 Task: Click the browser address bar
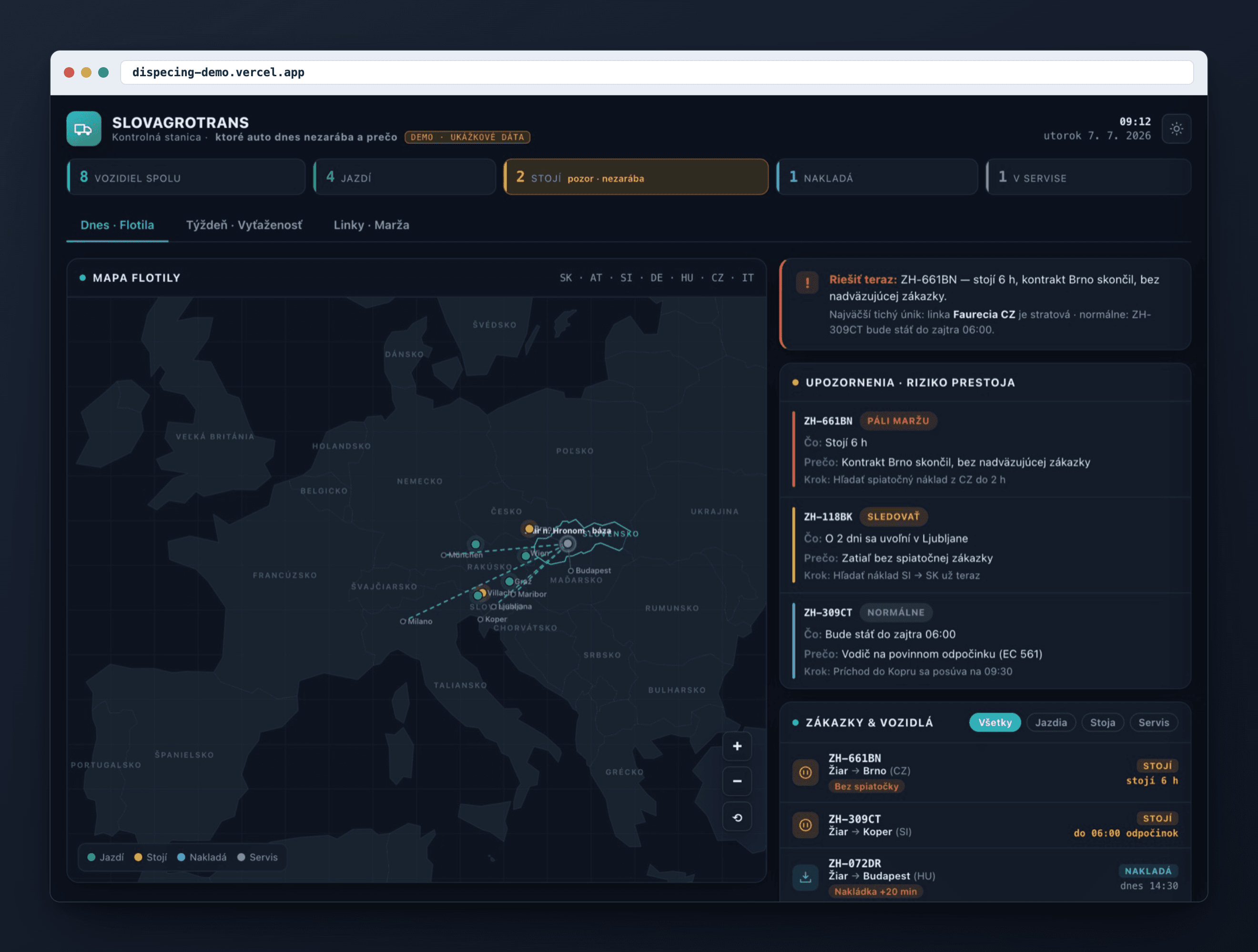click(x=656, y=73)
